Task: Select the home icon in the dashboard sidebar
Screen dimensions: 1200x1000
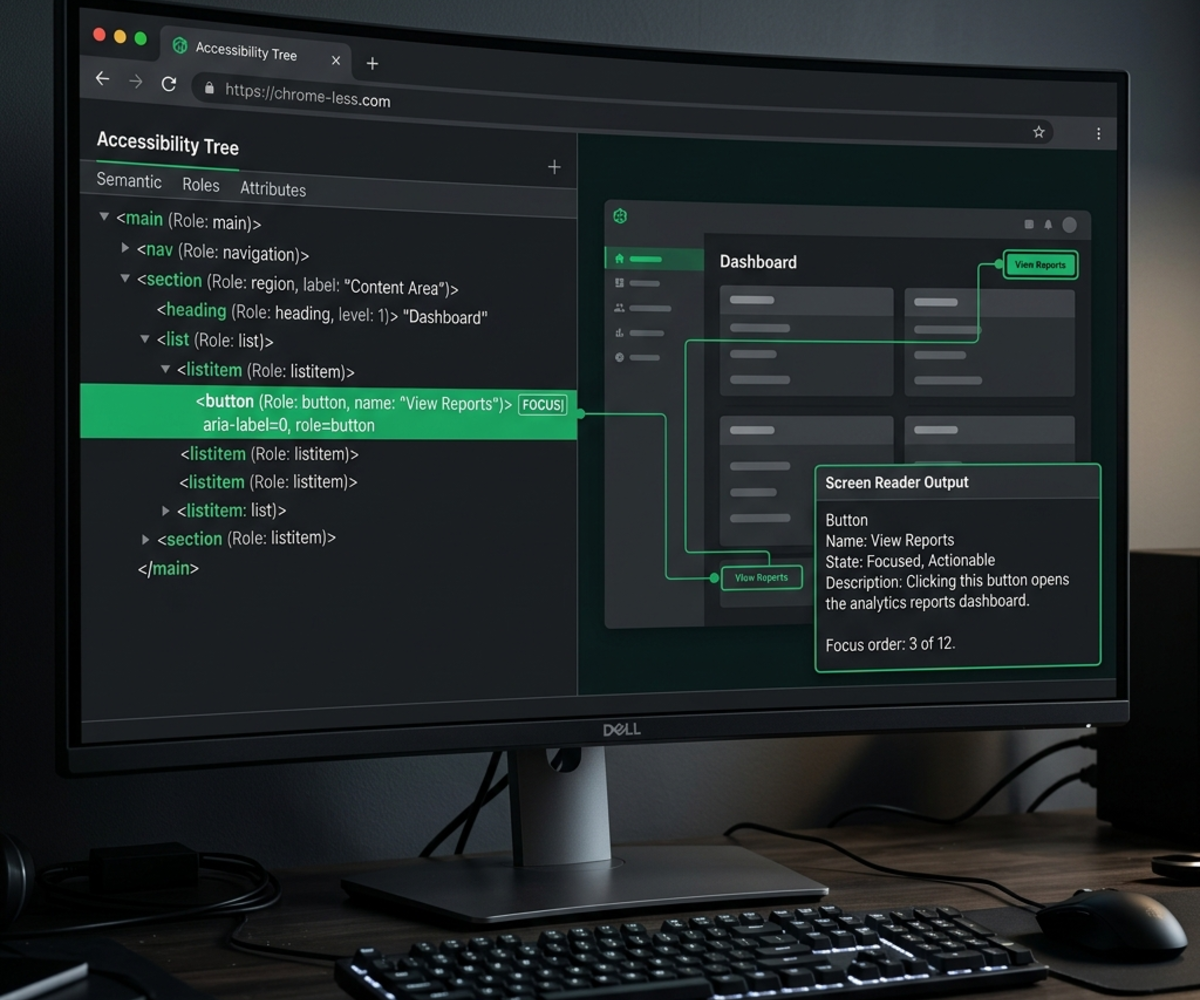Action: tap(619, 259)
